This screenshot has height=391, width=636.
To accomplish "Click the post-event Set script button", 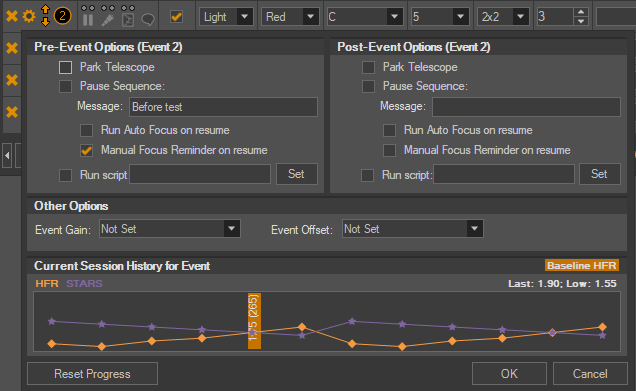I will (599, 174).
